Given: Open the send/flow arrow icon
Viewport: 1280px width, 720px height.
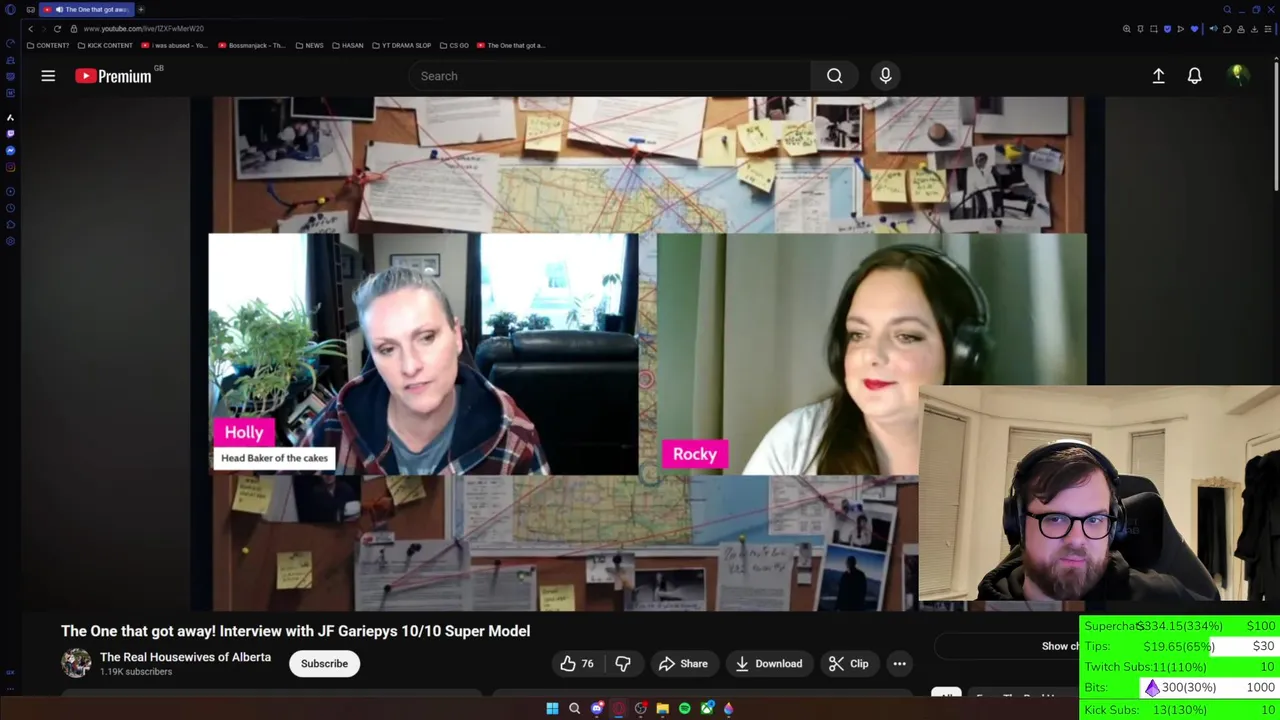Looking at the screenshot, I should point(1180,29).
